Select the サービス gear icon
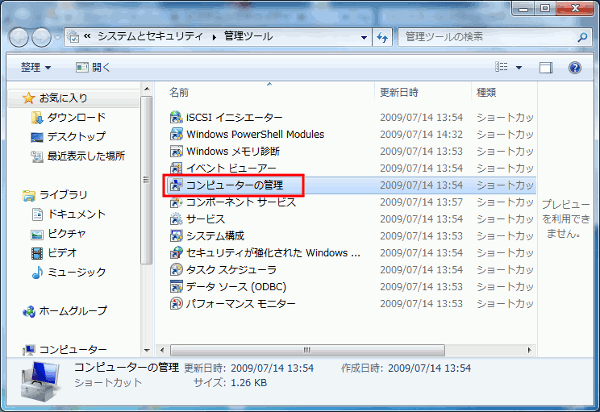 pos(176,219)
